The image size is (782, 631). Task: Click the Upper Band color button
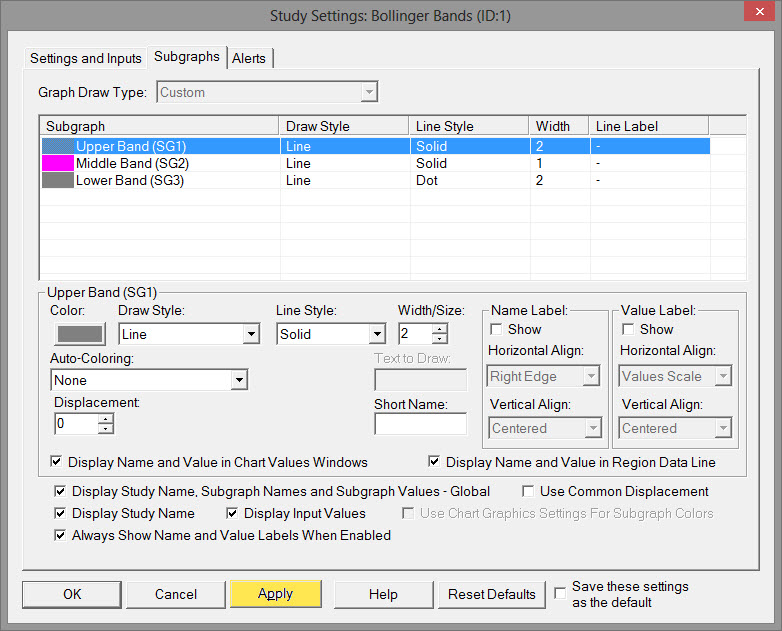click(80, 334)
